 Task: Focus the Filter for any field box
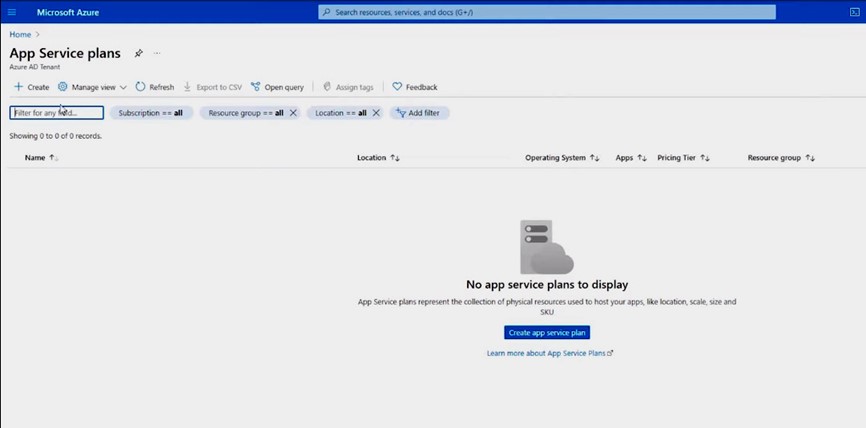click(x=56, y=113)
